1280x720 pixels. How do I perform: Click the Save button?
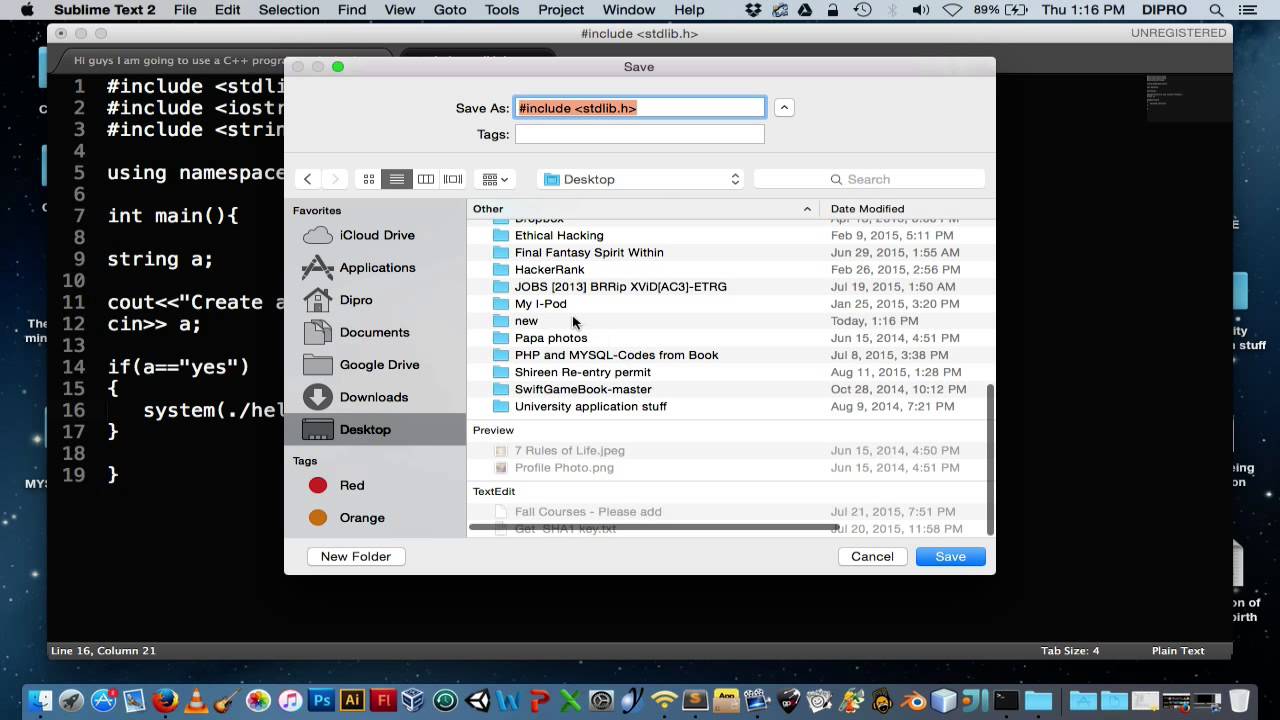pos(950,557)
